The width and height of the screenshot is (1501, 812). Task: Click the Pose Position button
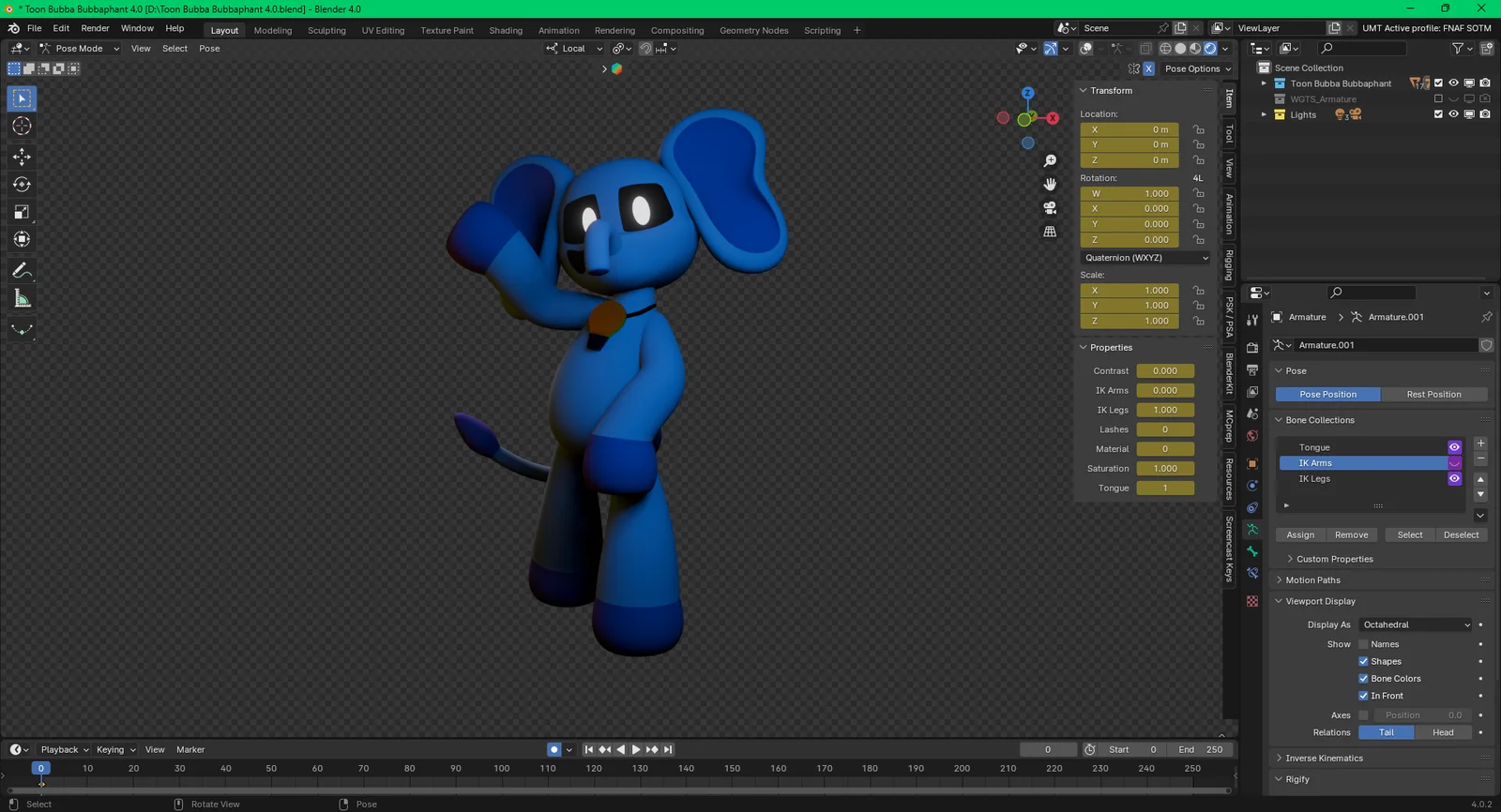(1327, 395)
